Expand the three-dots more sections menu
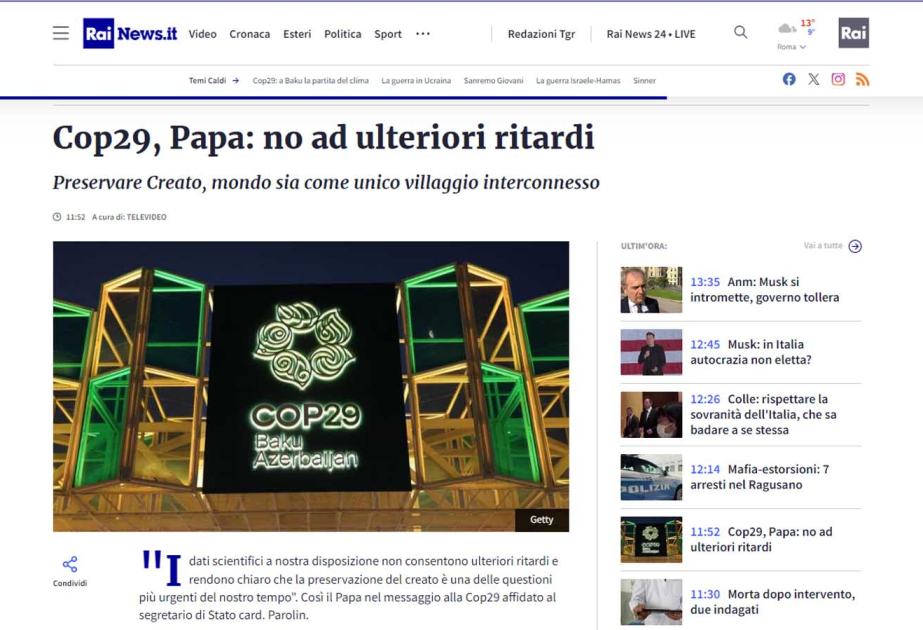 [x=423, y=34]
